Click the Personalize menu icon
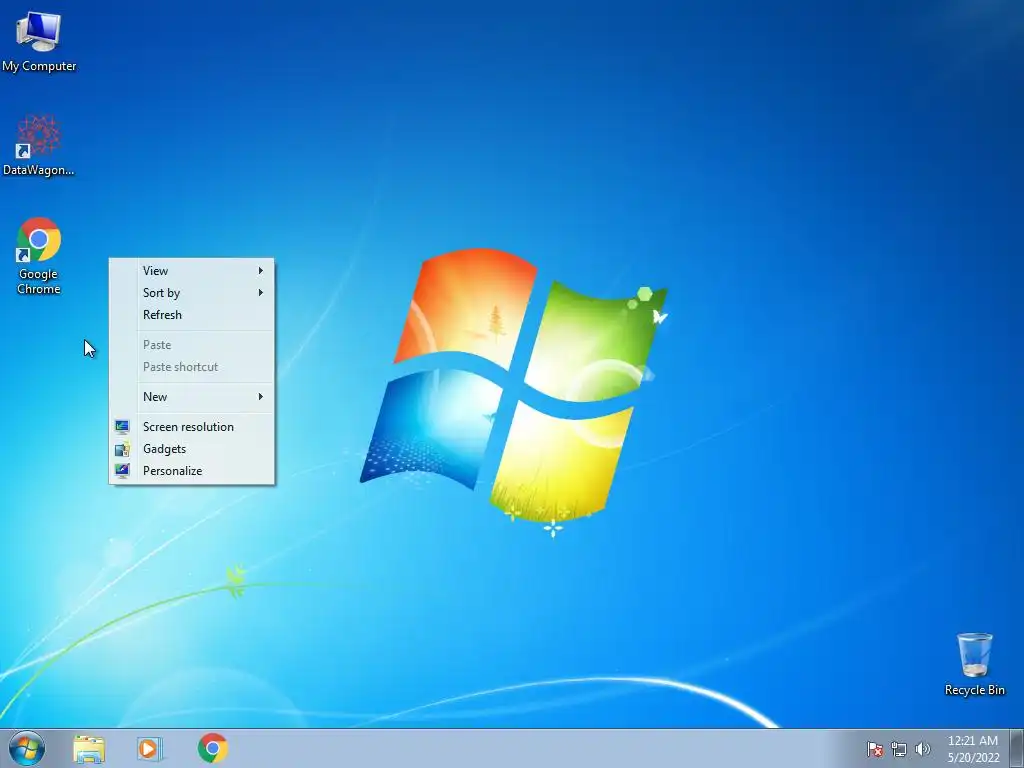Screen dimensions: 1024x768 122,470
